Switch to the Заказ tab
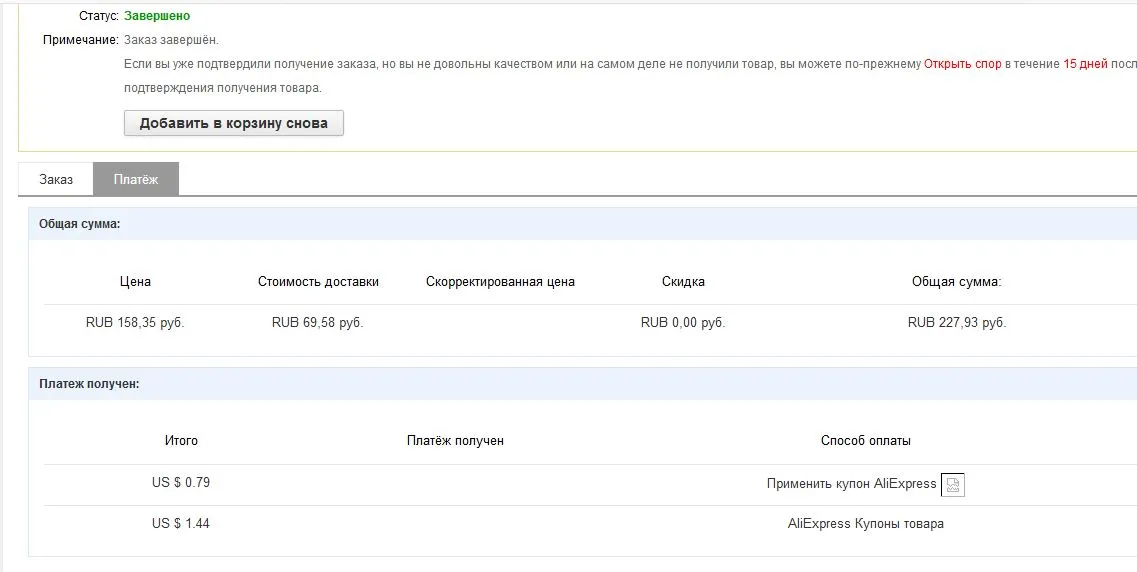 click(x=56, y=179)
